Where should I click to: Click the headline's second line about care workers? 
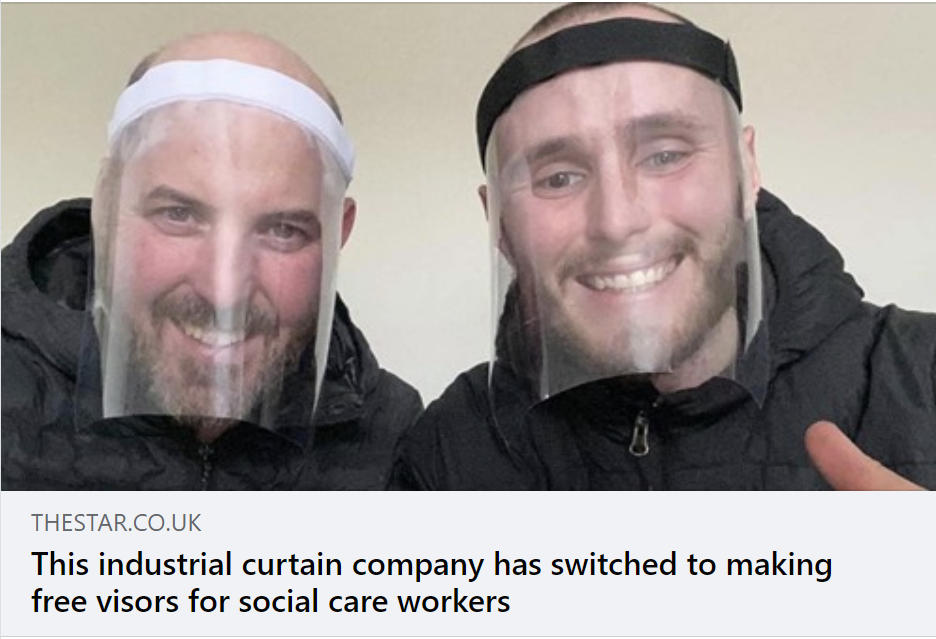click(270, 601)
